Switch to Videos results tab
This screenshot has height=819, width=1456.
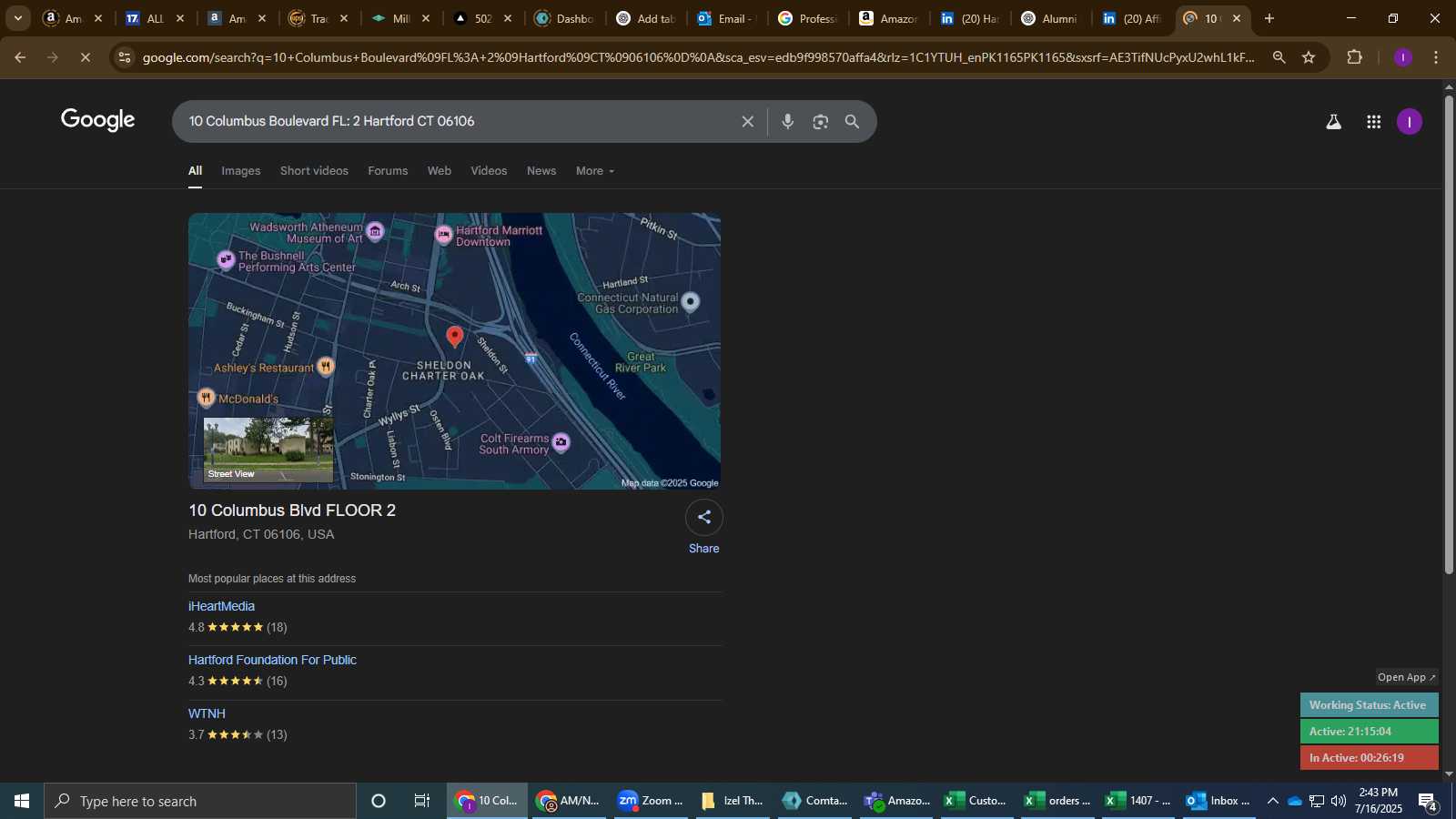pyautogui.click(x=489, y=171)
